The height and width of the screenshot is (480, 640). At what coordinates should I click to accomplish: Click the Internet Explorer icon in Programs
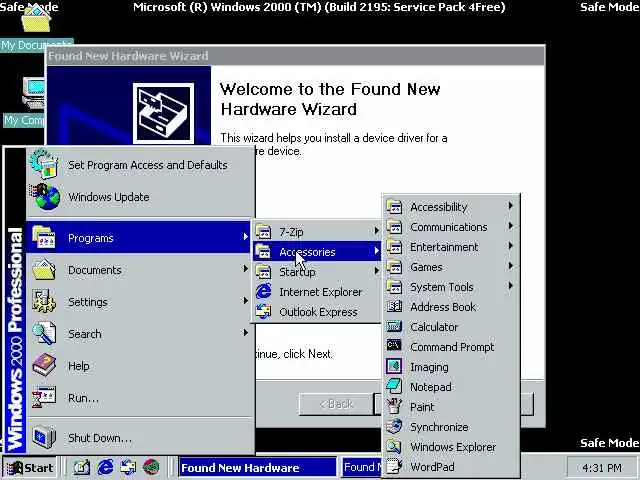[x=263, y=291]
